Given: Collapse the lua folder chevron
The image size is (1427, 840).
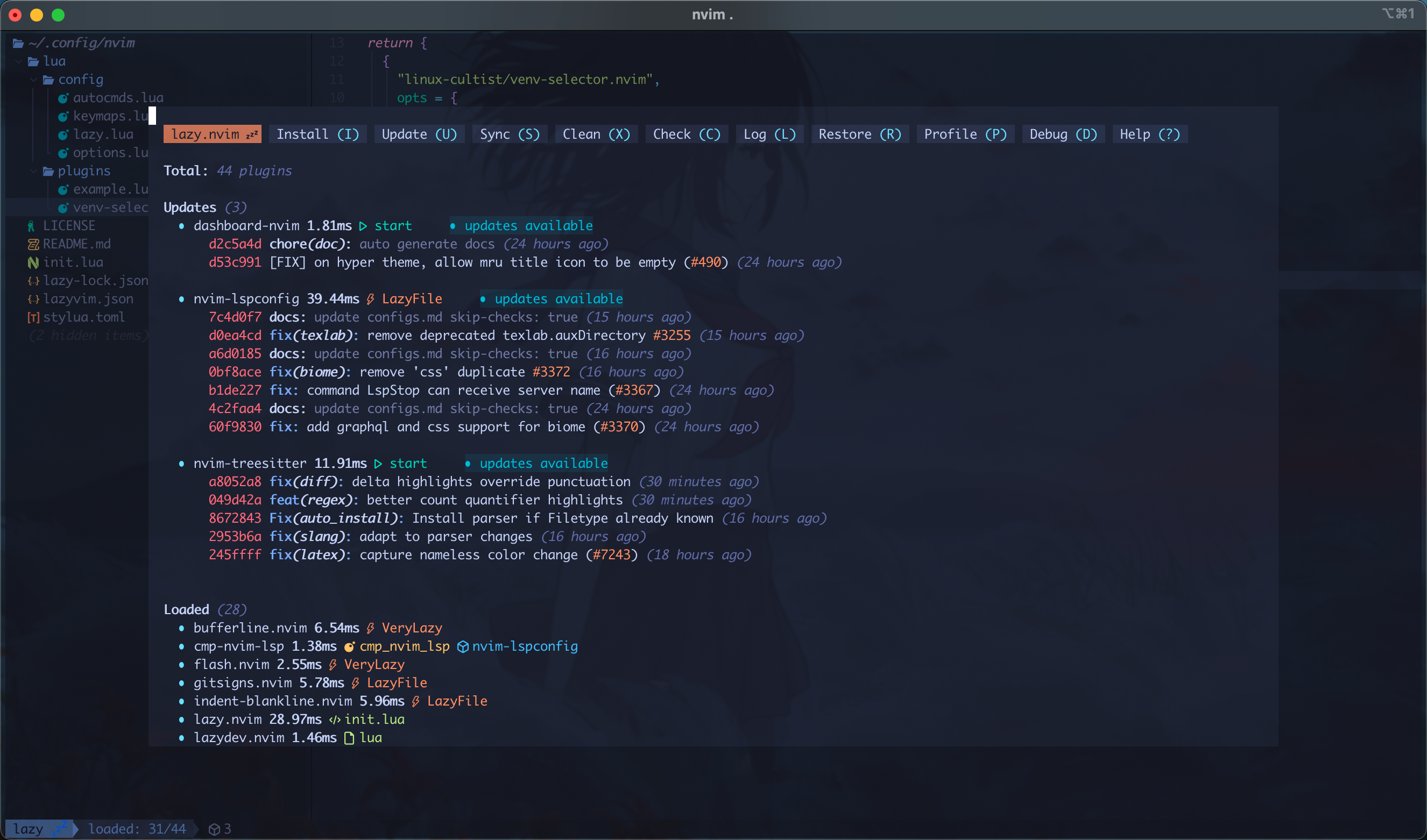Looking at the screenshot, I should pos(19,61).
